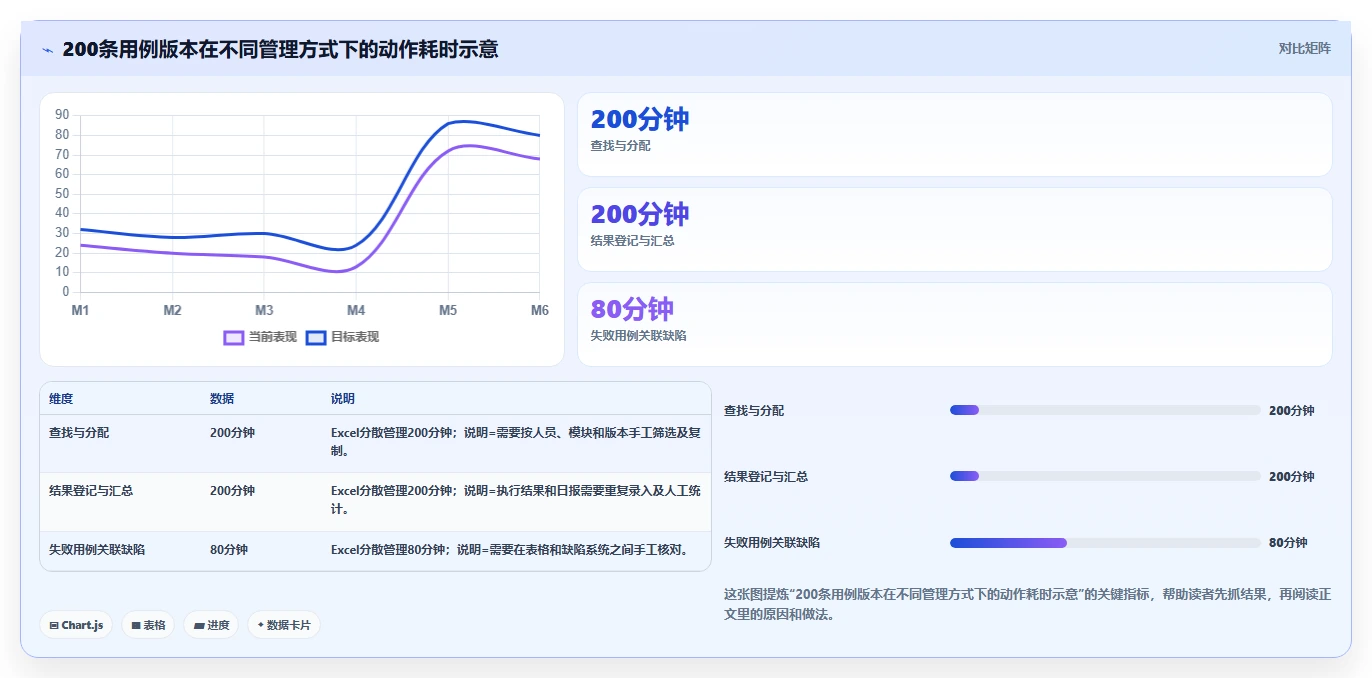Select the 维度 column header
1372x678 pixels.
tap(61, 398)
